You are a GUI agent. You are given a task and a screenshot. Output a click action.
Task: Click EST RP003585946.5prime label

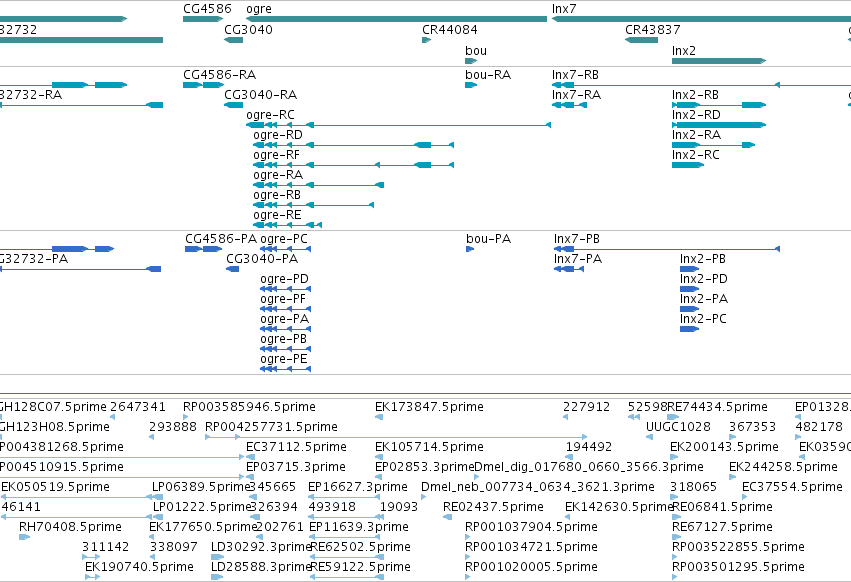pos(249,407)
